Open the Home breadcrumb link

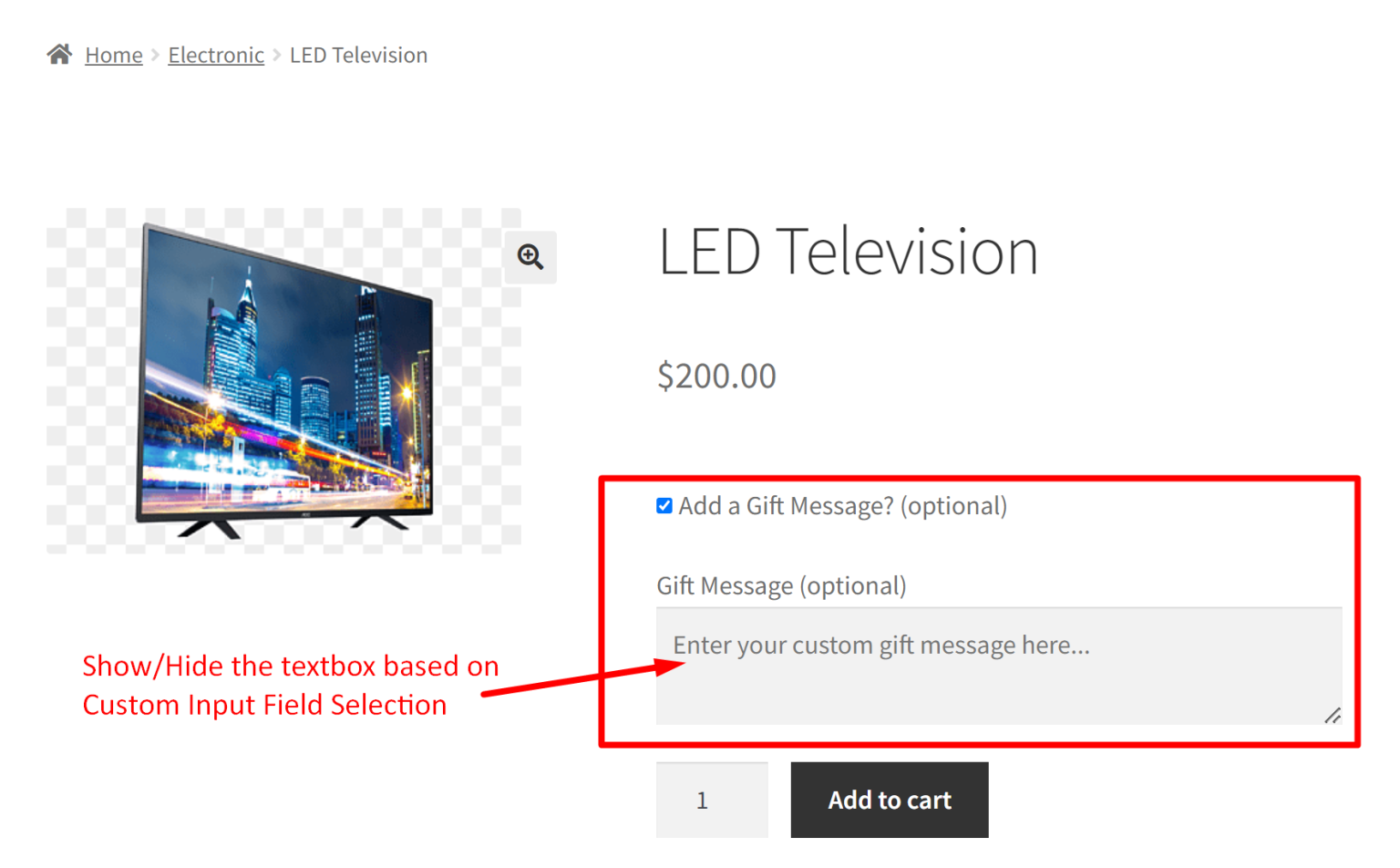[113, 55]
